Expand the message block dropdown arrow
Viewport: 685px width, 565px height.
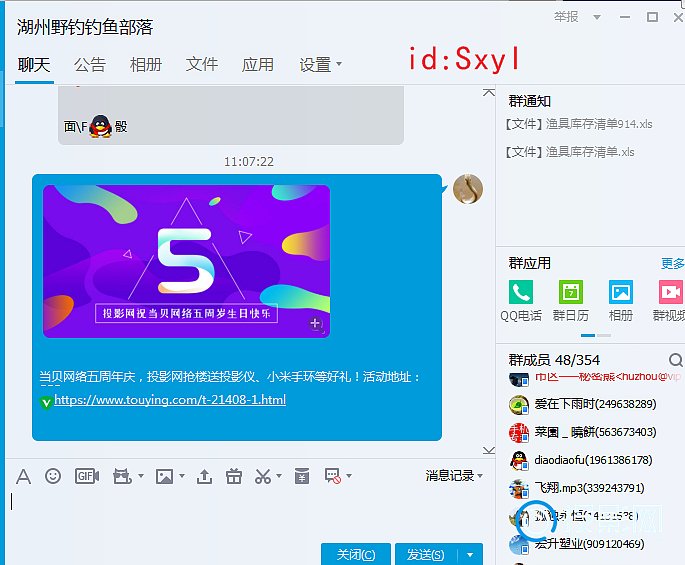coord(349,476)
